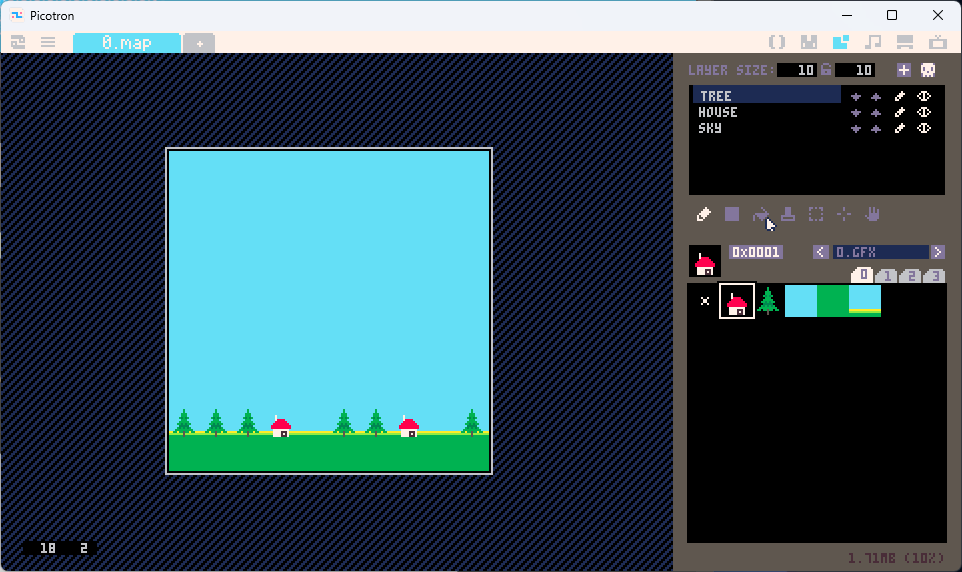The height and width of the screenshot is (572, 962).
Task: Hide the SKY layer
Action: [x=924, y=128]
